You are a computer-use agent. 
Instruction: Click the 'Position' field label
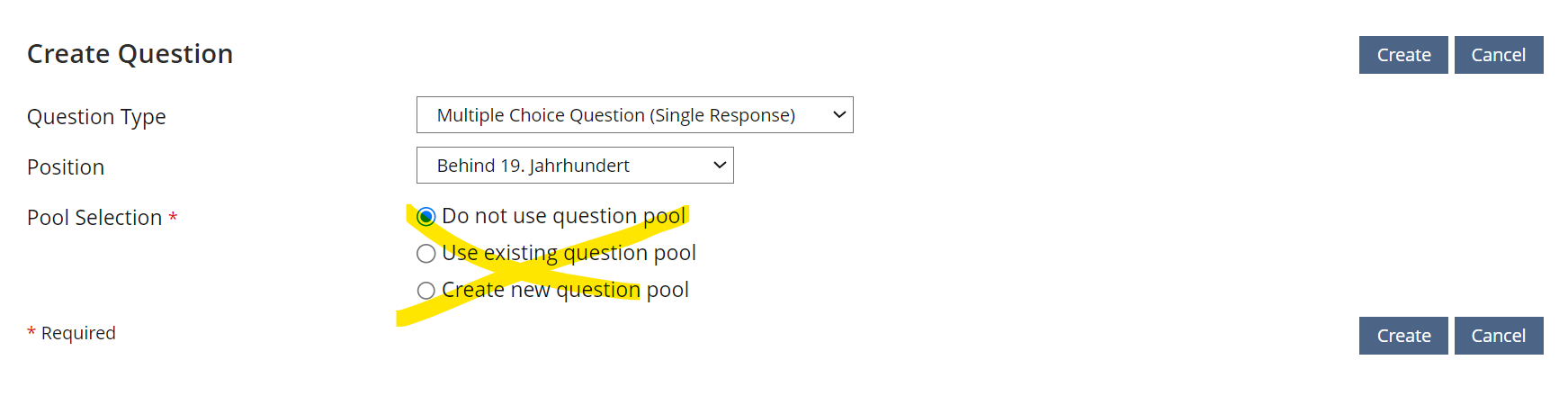[x=66, y=167]
